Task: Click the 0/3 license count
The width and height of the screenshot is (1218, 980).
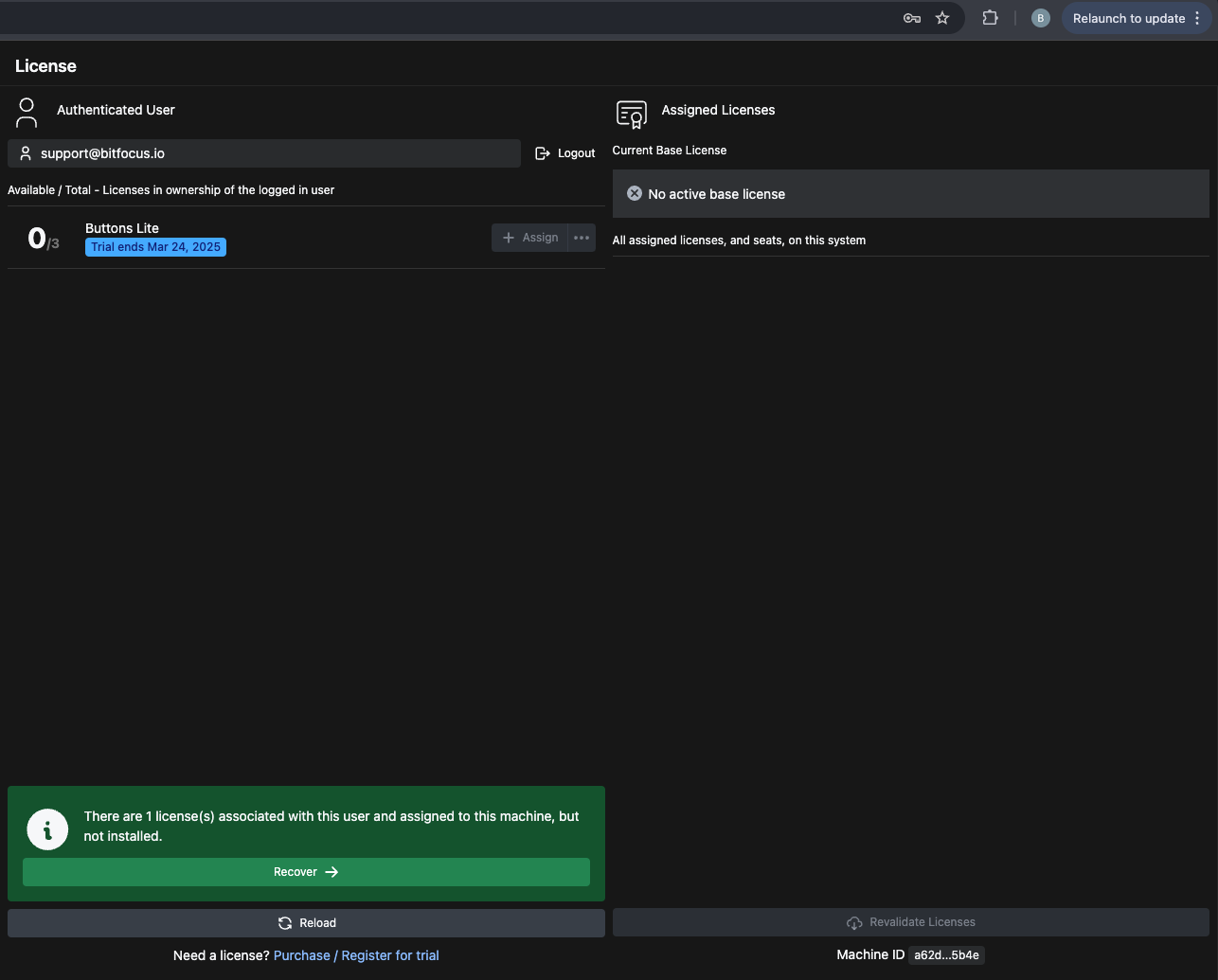Action: pyautogui.click(x=44, y=239)
